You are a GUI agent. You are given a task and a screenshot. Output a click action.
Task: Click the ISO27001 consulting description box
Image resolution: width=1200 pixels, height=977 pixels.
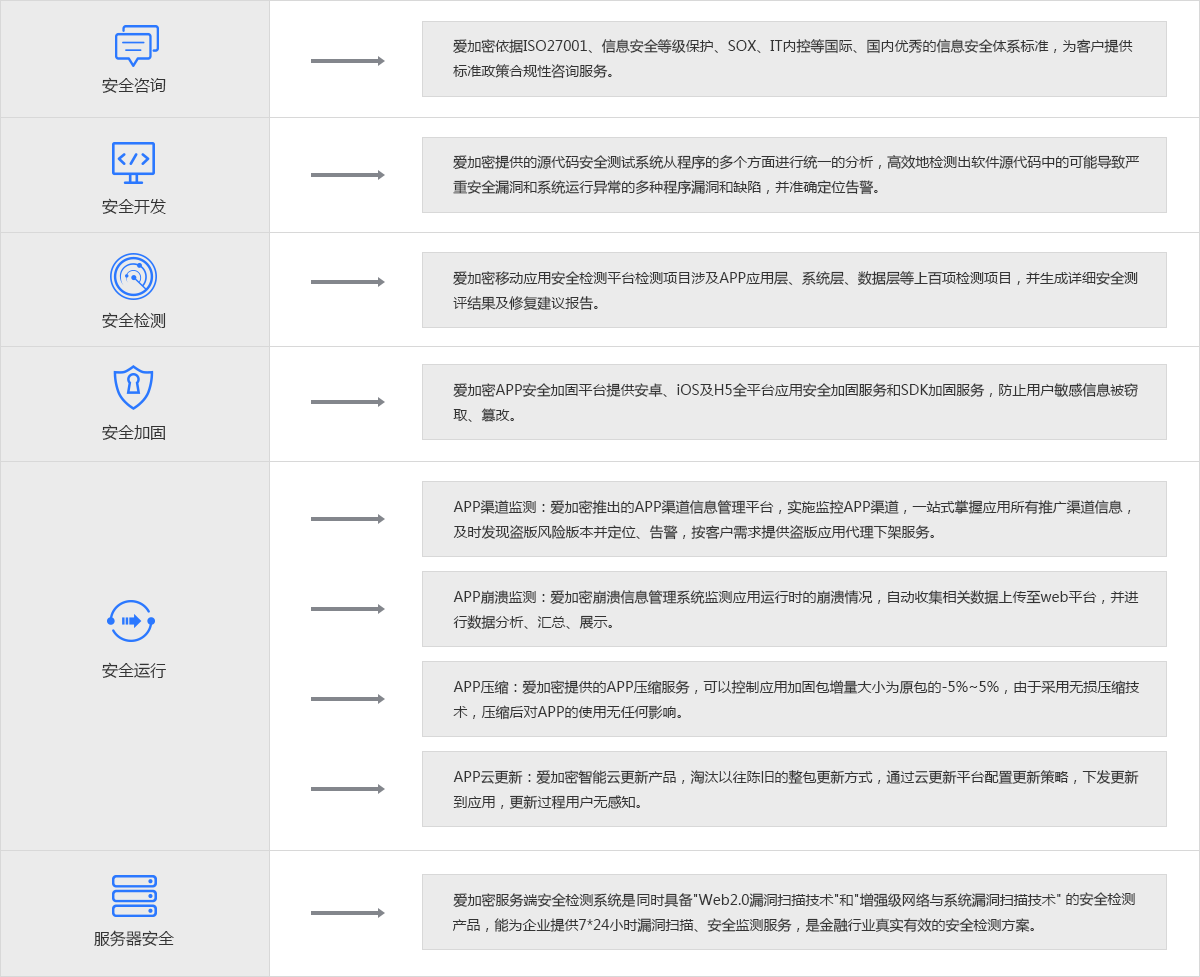(794, 59)
